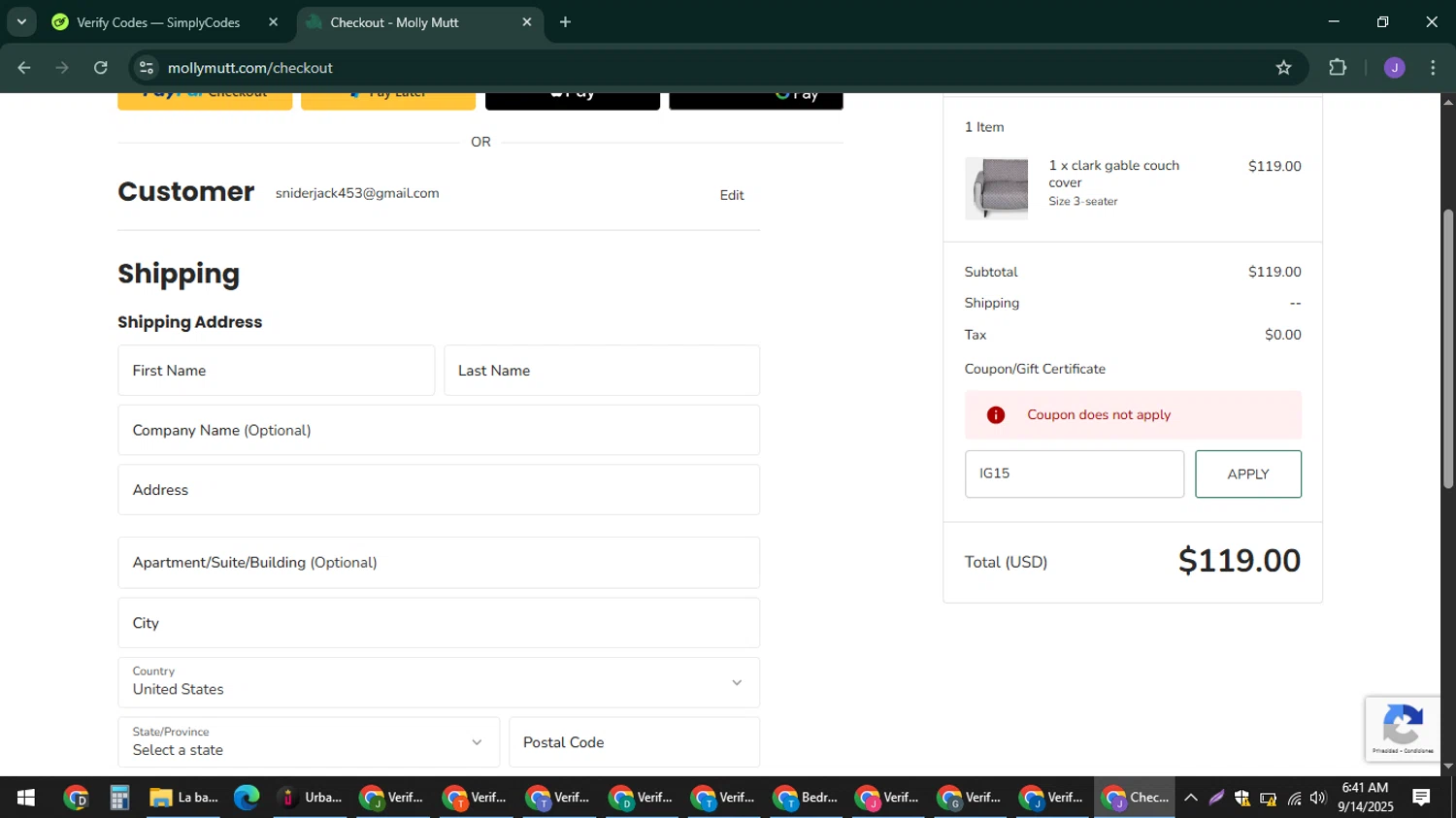
Task: Click the 'Coupon does not apply' message
Action: [1099, 414]
